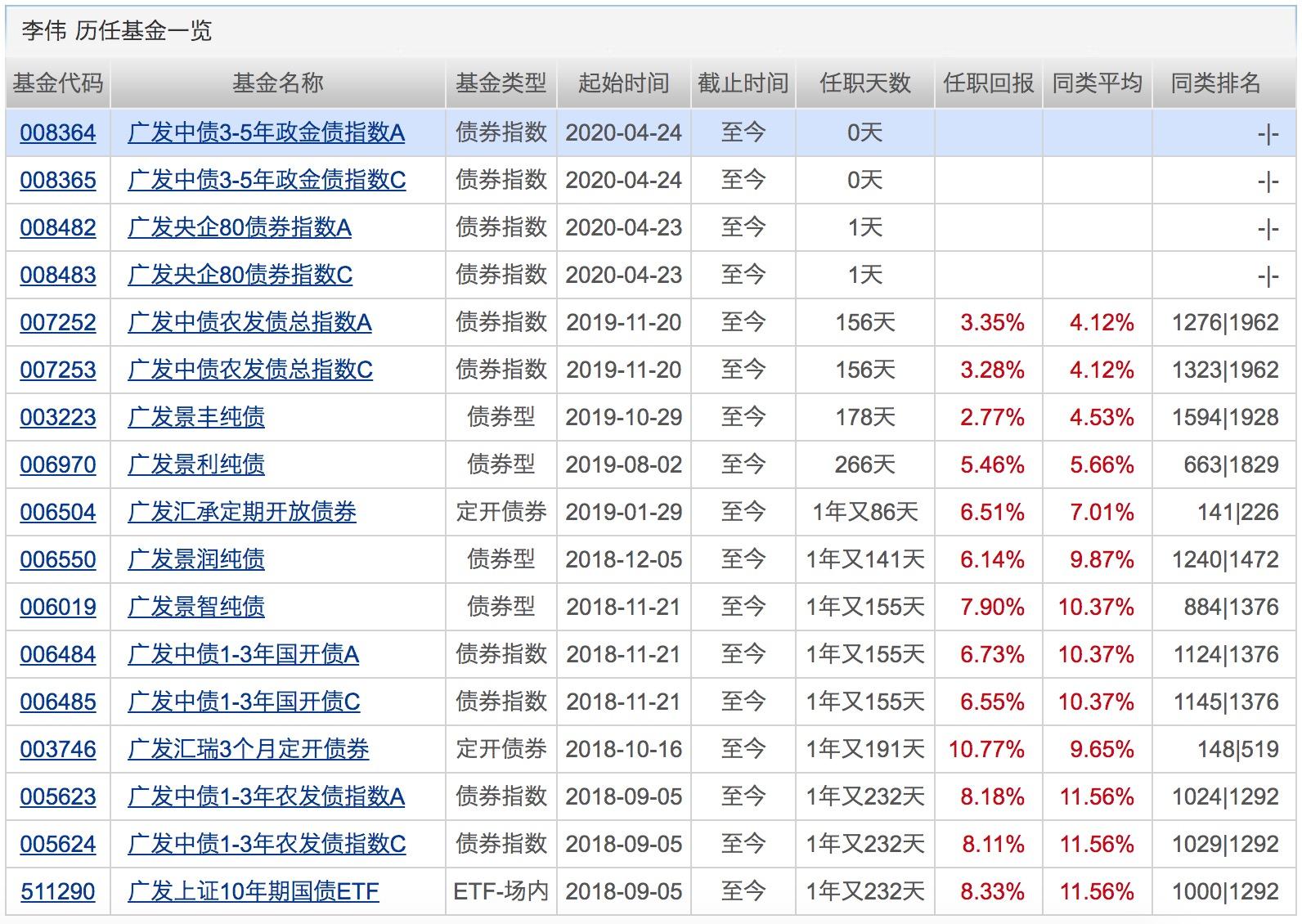The height and width of the screenshot is (924, 1302).
Task: Open fund 广发中债农发债总指数C
Action: (x=250, y=370)
